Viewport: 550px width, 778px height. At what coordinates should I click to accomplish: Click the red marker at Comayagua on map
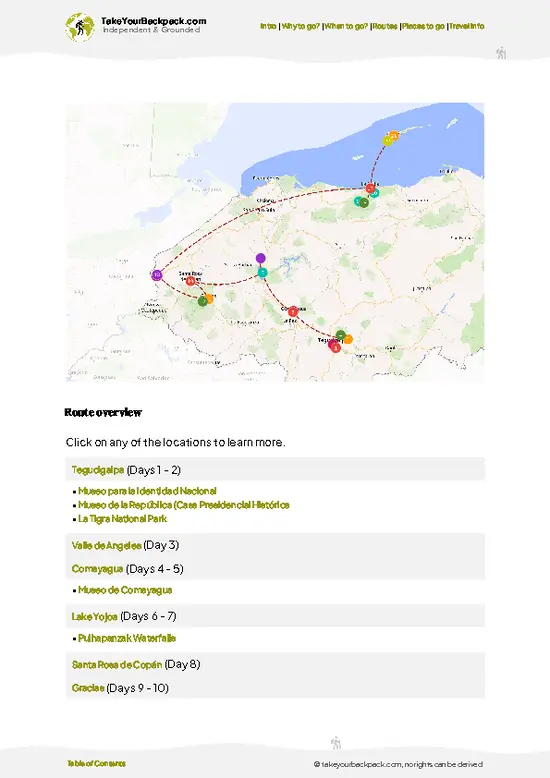tap(293, 312)
